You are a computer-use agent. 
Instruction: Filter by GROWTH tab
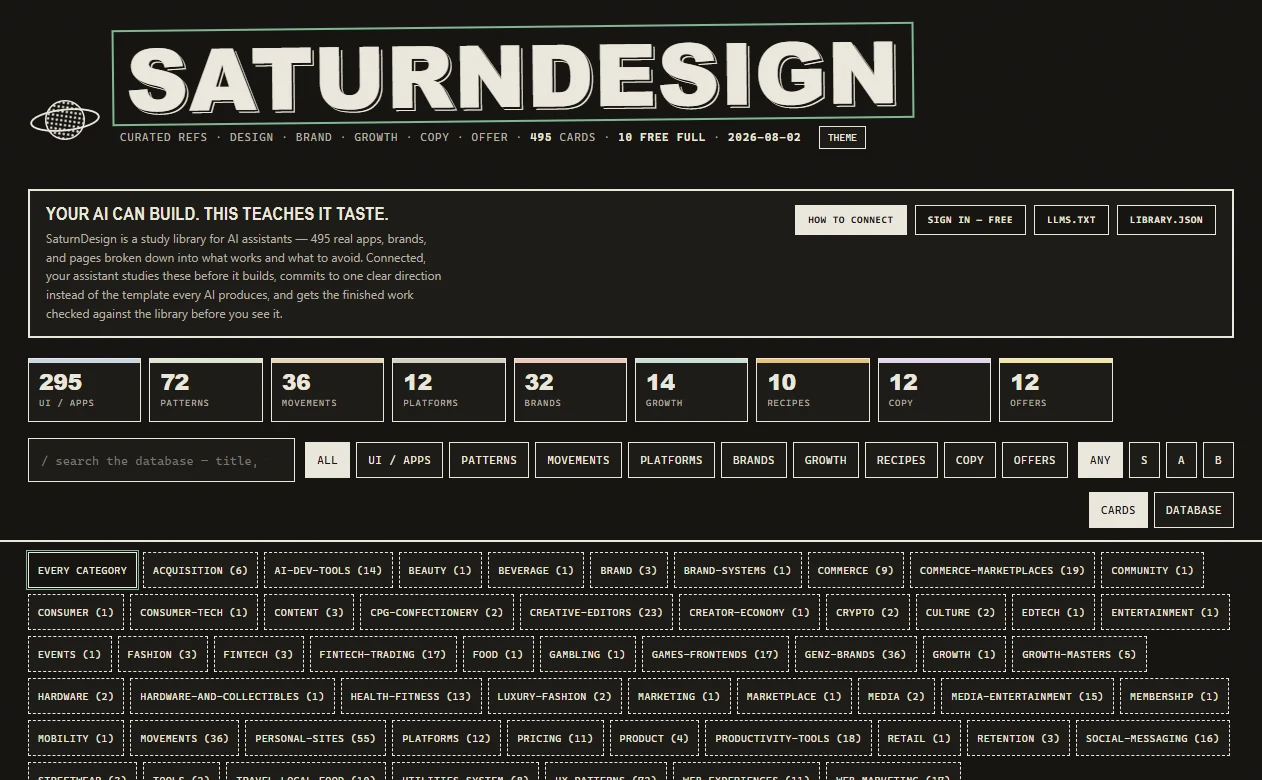(825, 460)
